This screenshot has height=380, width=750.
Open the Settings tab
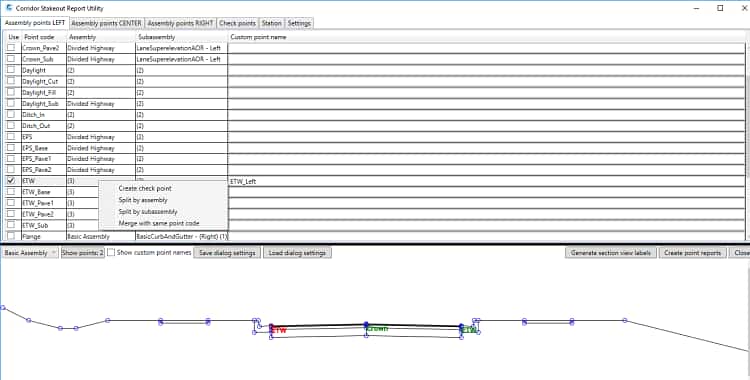click(x=299, y=23)
